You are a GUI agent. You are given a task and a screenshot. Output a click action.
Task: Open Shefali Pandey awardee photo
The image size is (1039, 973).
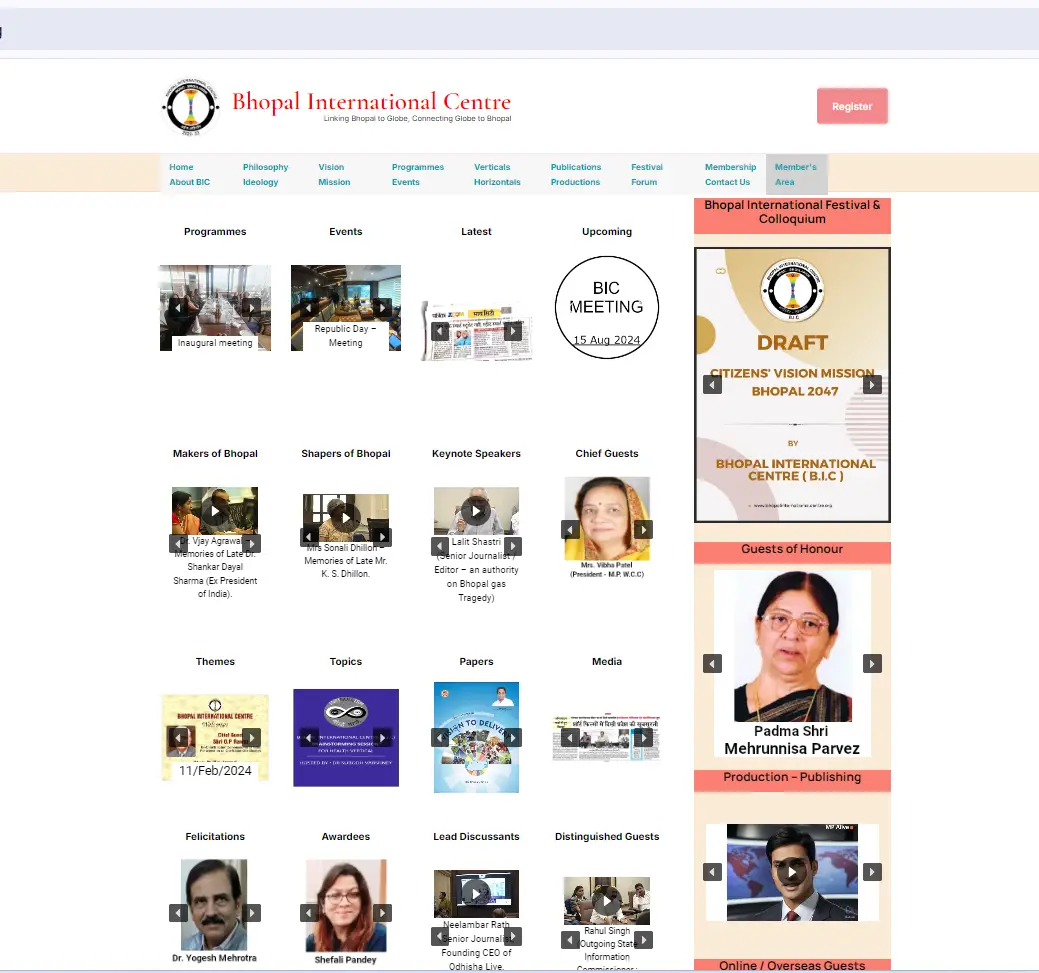point(346,906)
